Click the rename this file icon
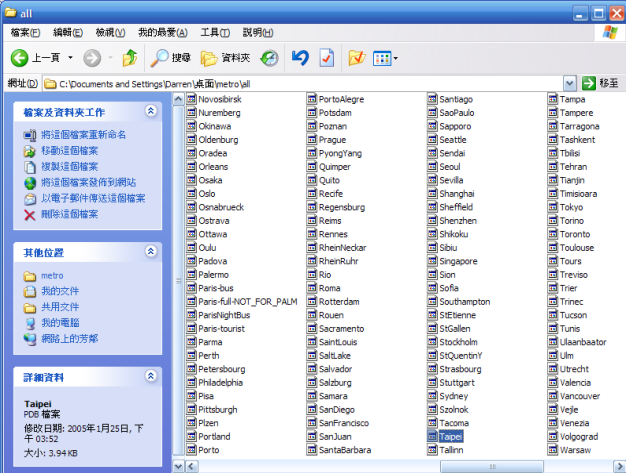The width and height of the screenshot is (626, 473). (30, 135)
